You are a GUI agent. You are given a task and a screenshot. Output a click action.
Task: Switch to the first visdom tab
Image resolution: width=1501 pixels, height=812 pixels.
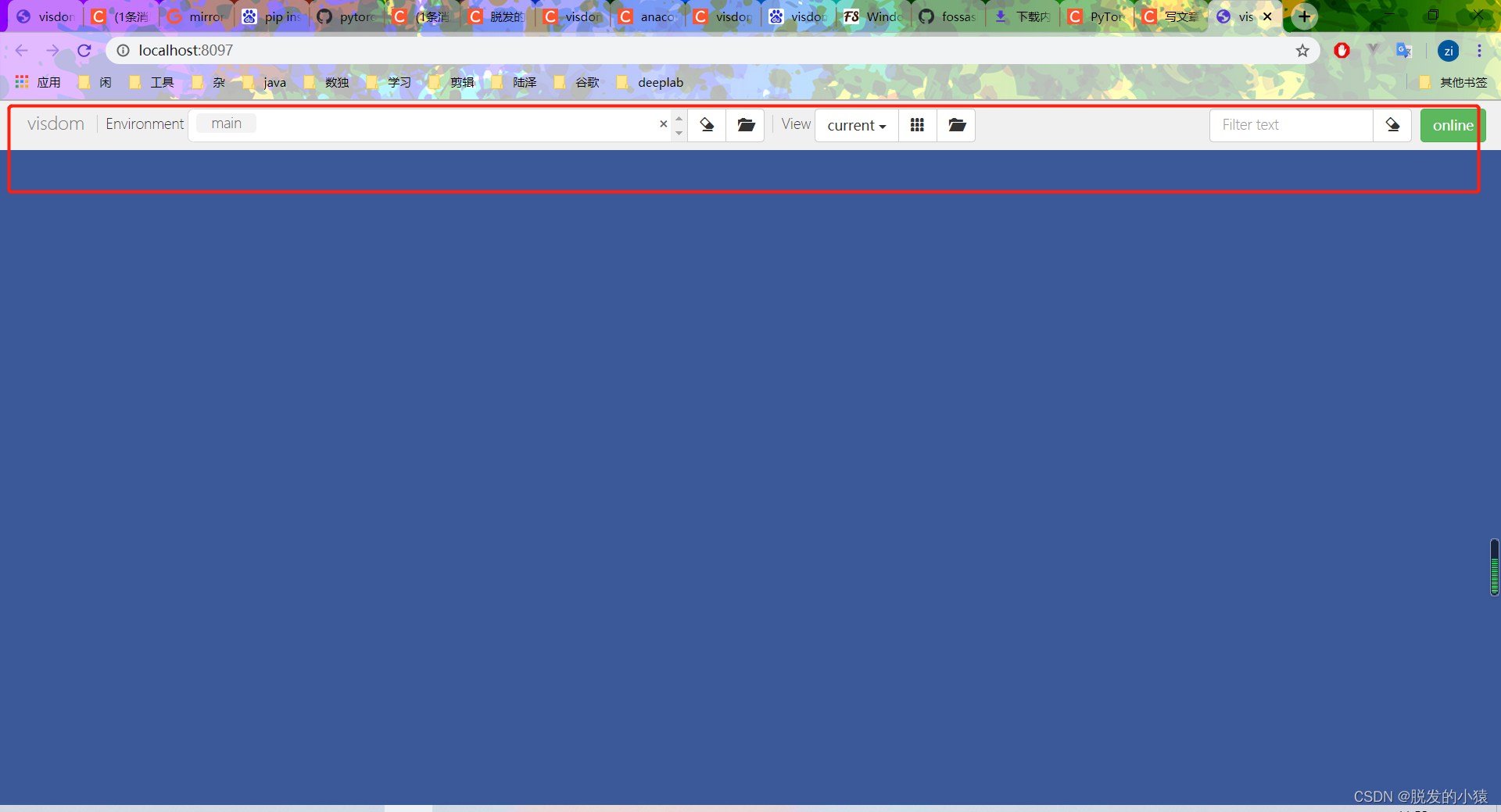(45, 16)
